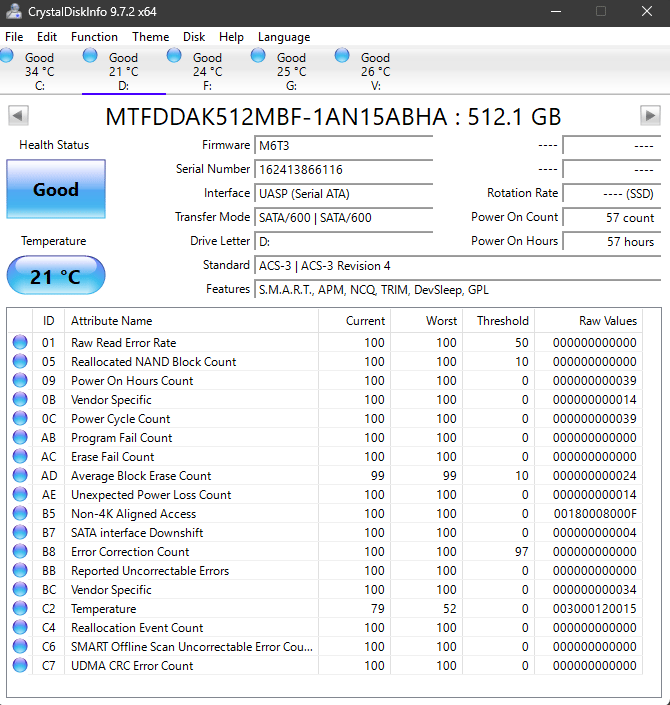
Task: Click the Transfer Mode field SATA/600
Action: click(x=344, y=218)
